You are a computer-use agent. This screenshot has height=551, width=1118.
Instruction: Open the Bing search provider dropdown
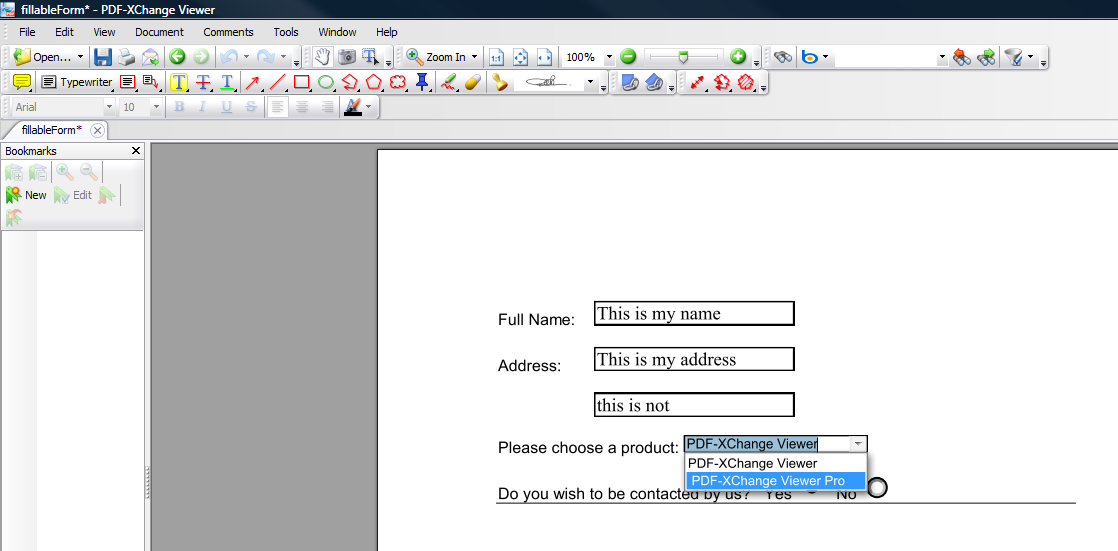(x=826, y=57)
